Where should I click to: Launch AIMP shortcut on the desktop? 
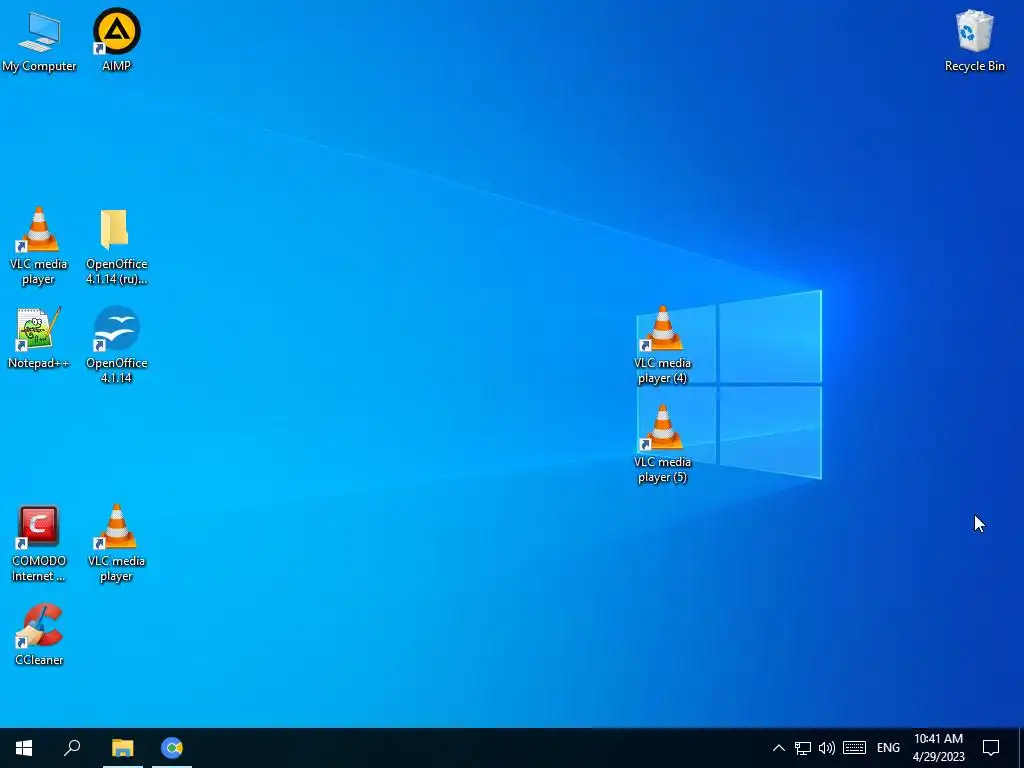116,40
